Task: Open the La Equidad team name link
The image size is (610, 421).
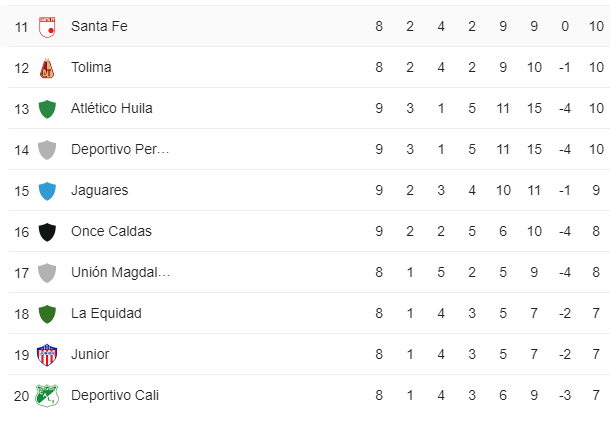Action: coord(106,313)
